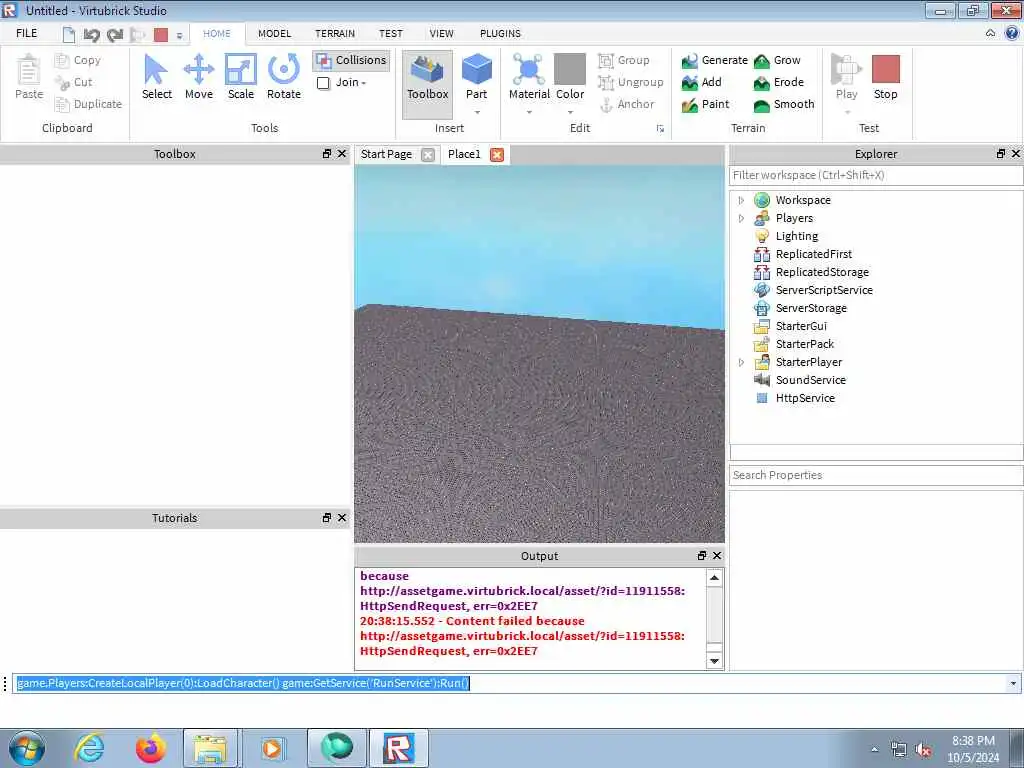Screen dimensions: 1024x768
Task: Click the Filter workspace search field
Action: [x=876, y=175]
